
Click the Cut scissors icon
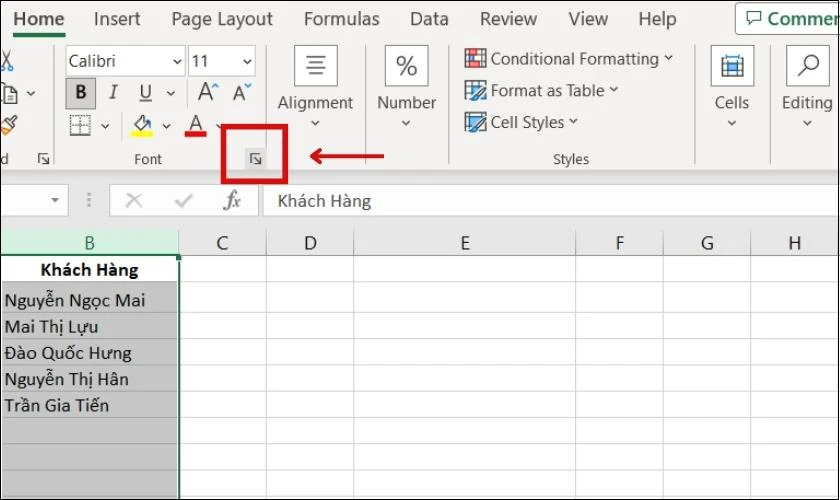point(6,61)
